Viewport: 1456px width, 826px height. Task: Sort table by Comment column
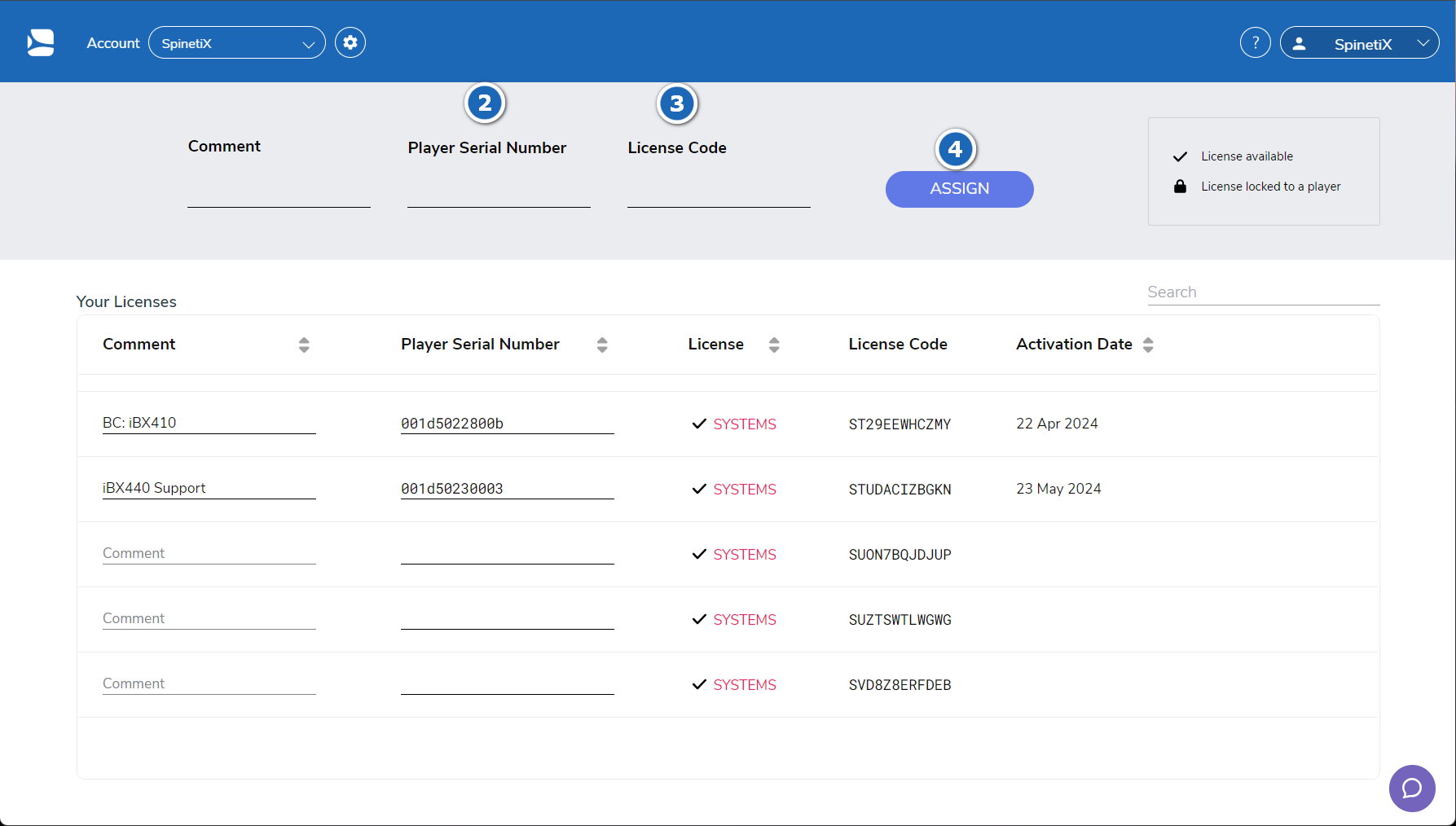pos(304,345)
